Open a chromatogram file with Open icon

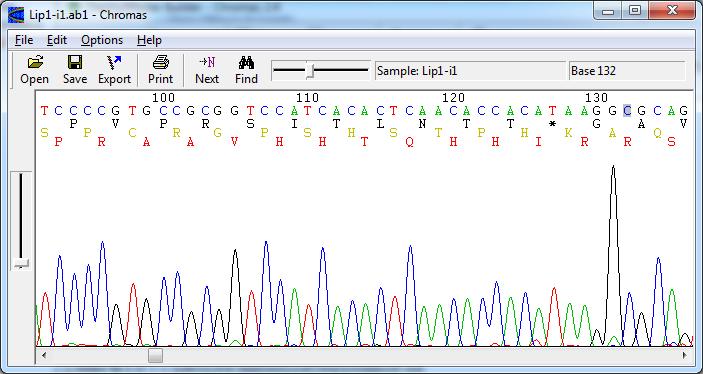[x=35, y=70]
